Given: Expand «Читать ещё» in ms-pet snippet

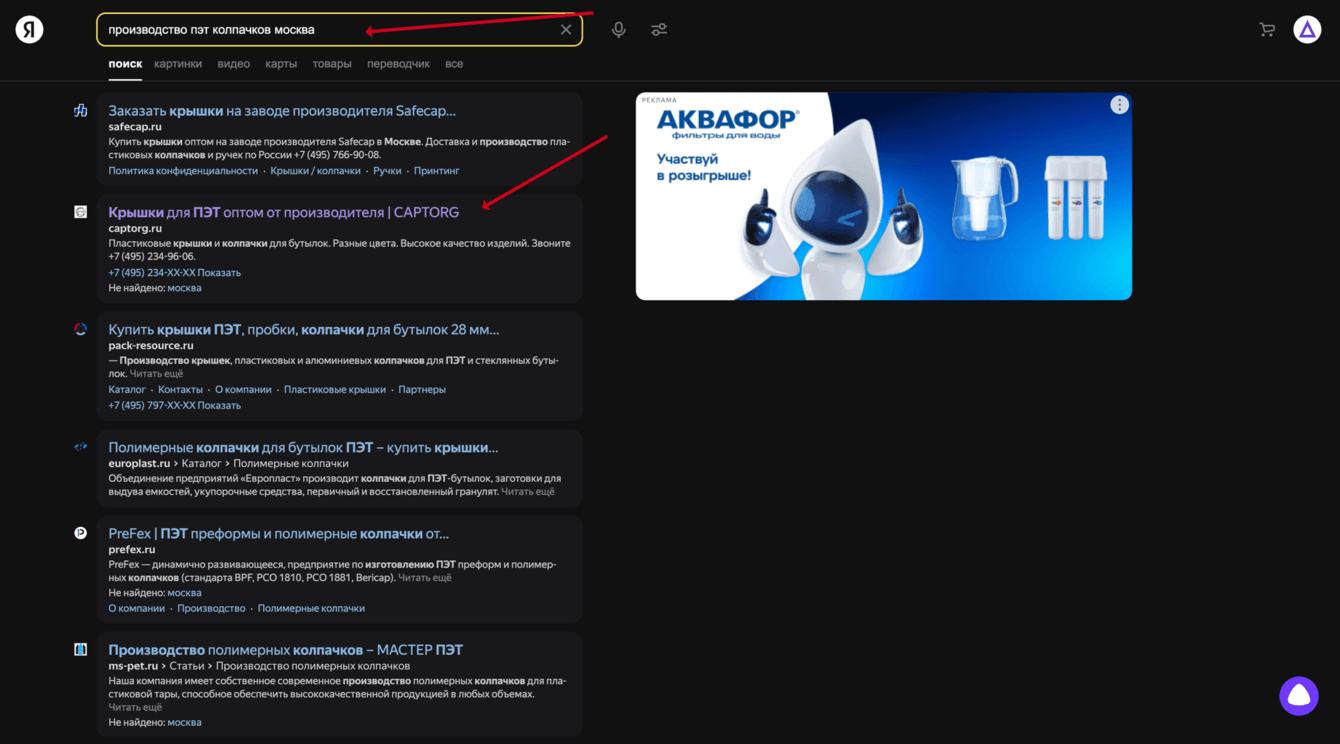Looking at the screenshot, I should [x=135, y=708].
